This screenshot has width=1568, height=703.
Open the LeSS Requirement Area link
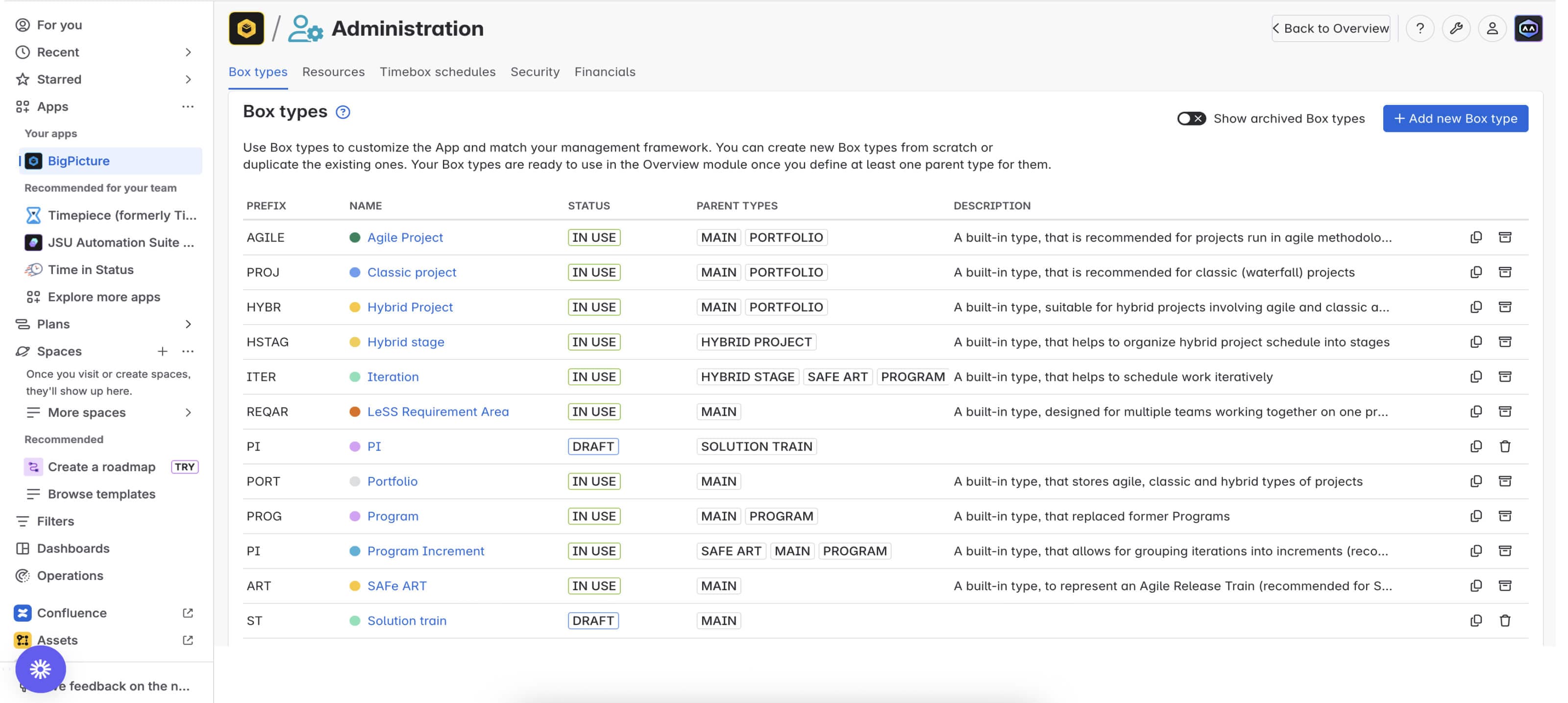point(438,411)
